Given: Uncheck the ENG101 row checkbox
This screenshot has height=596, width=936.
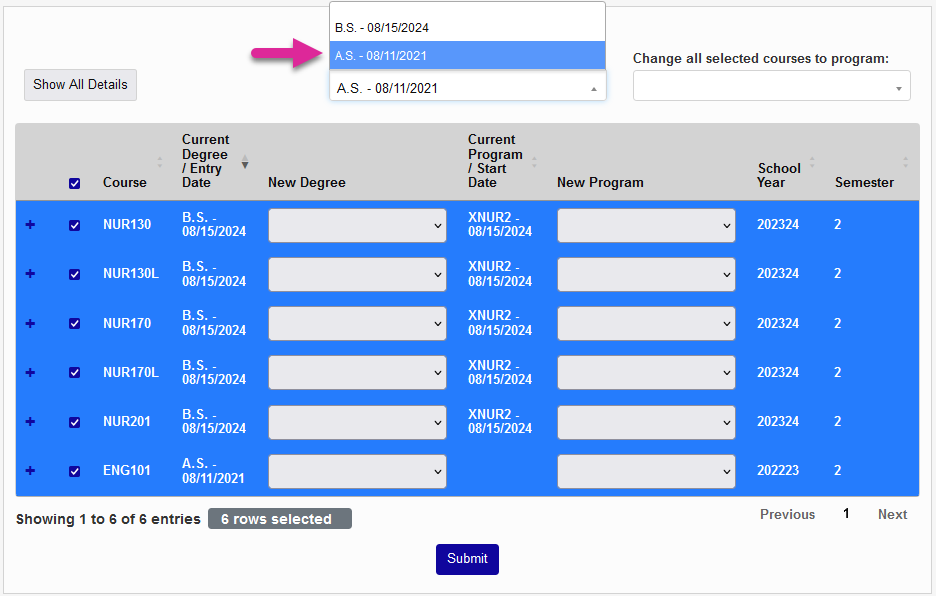Looking at the screenshot, I should [x=75, y=471].
